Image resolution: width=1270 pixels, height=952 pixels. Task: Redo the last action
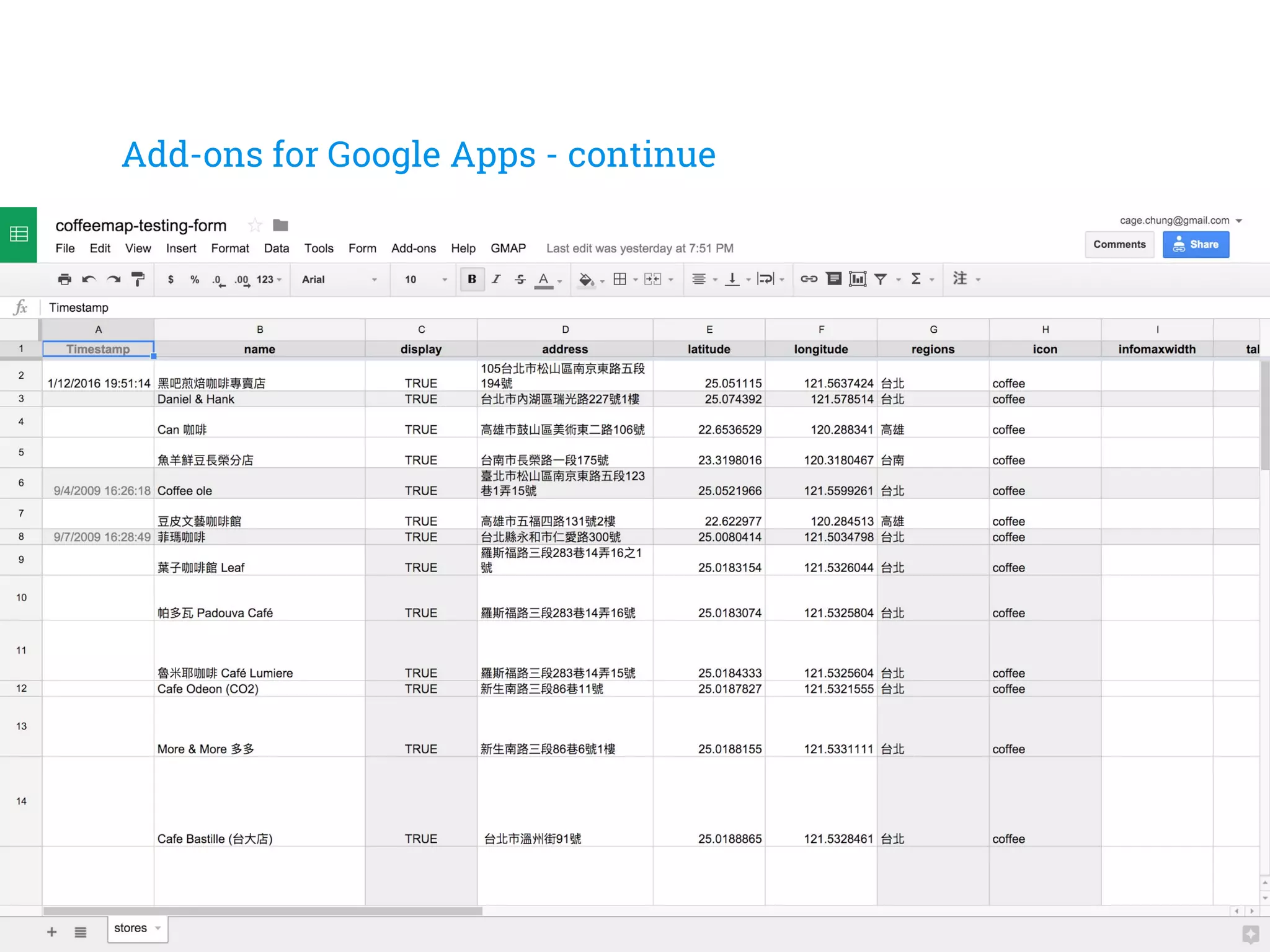113,280
